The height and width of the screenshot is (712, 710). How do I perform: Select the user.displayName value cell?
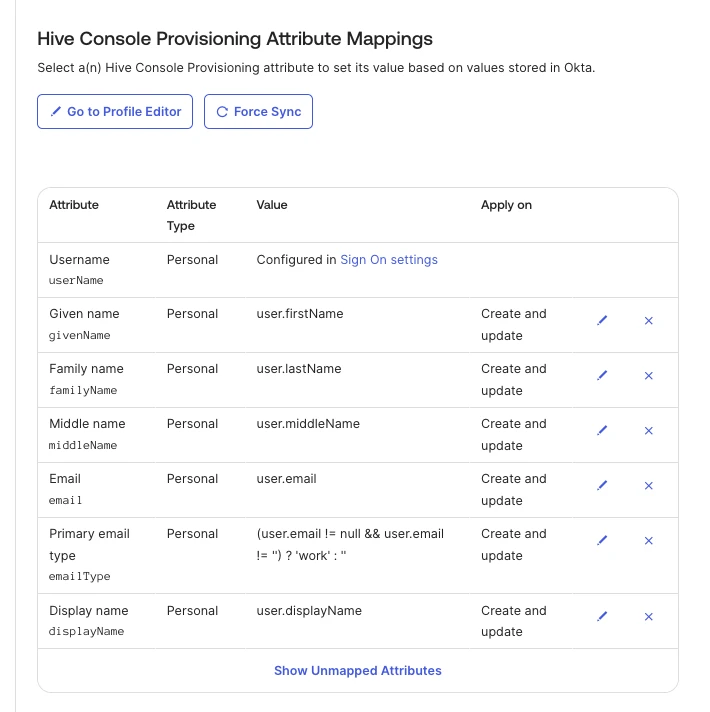click(309, 611)
